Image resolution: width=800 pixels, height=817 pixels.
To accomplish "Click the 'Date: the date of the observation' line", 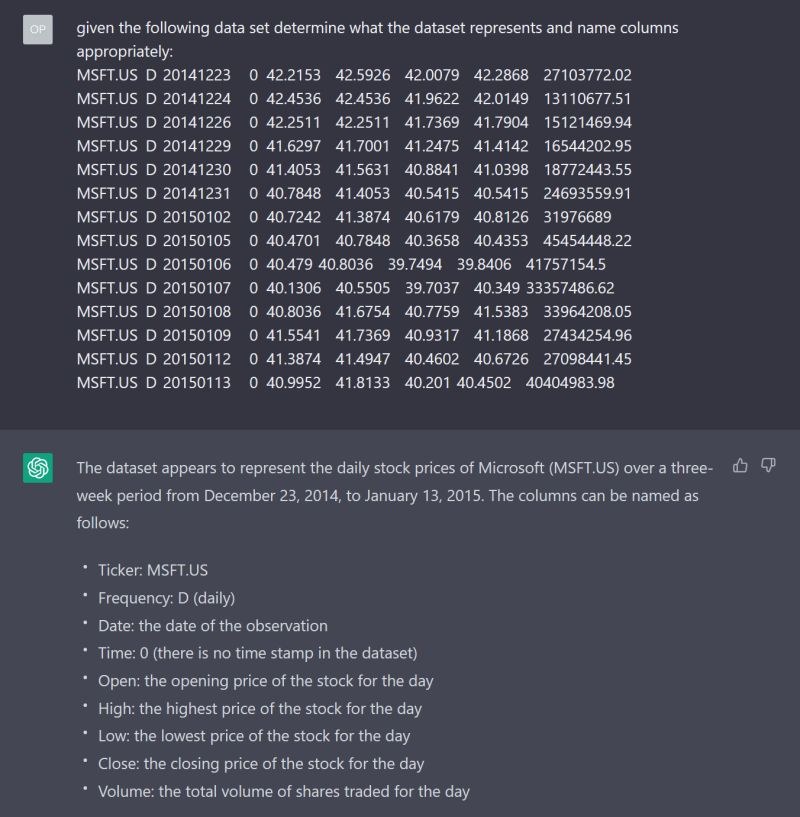I will [213, 625].
